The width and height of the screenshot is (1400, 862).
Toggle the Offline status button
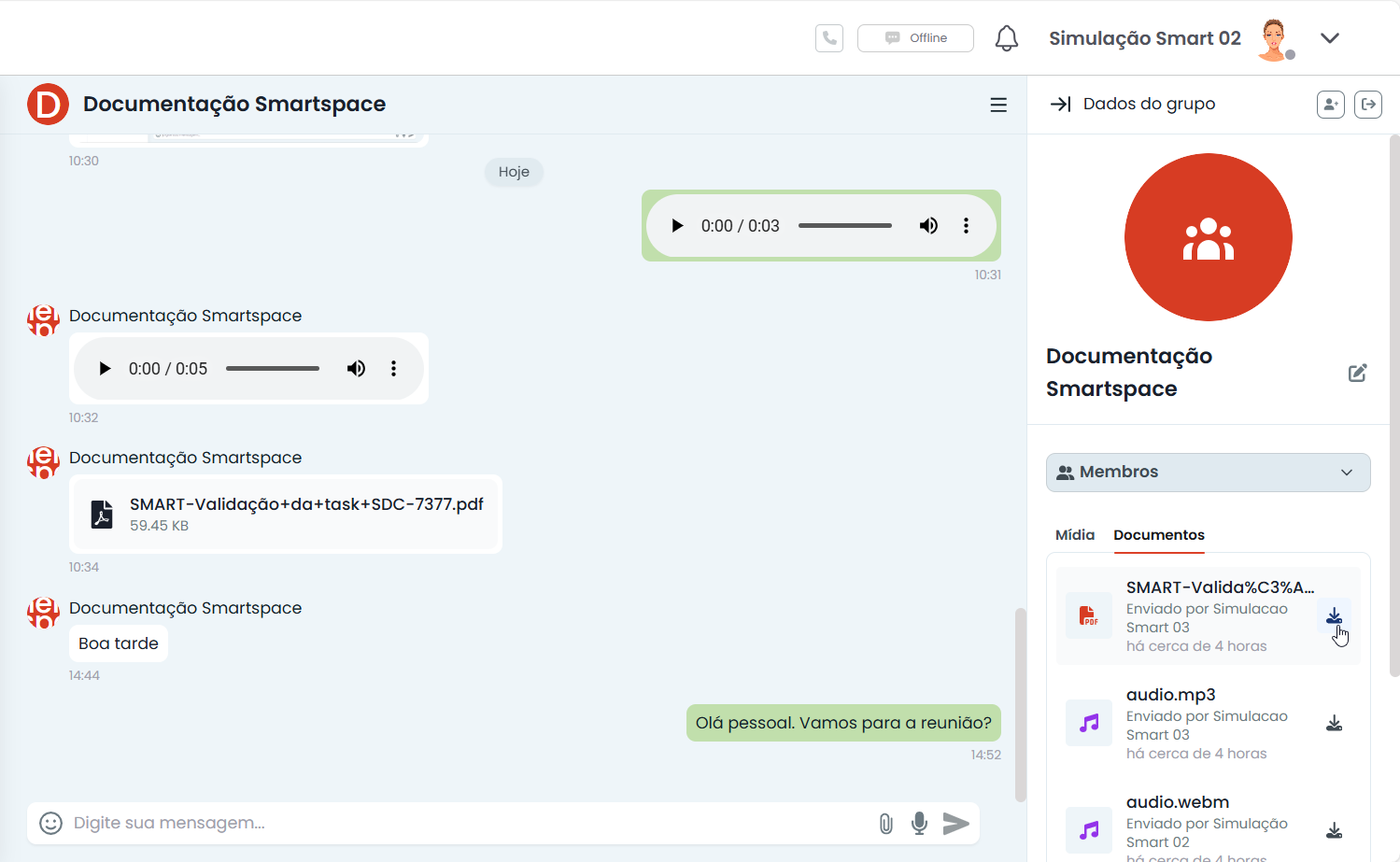[915, 38]
